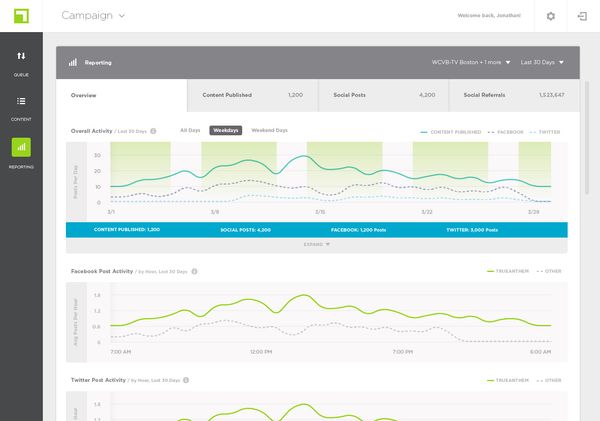The image size is (600, 421).
Task: Open the Content list icon in sidebar
Action: [21, 101]
